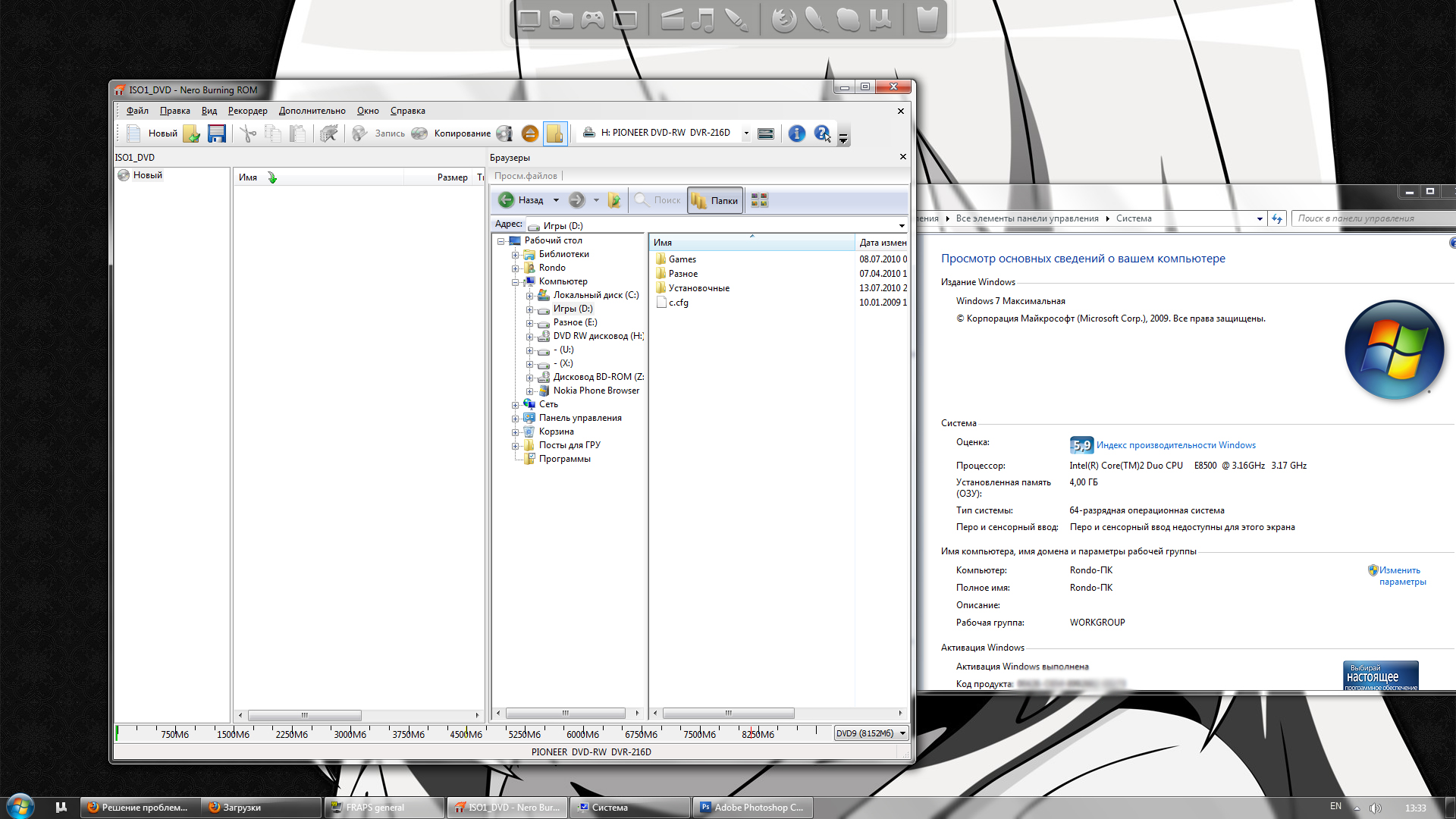Click the uTorrent icon in top dock
Screen dimensions: 1456x819
[x=880, y=20]
